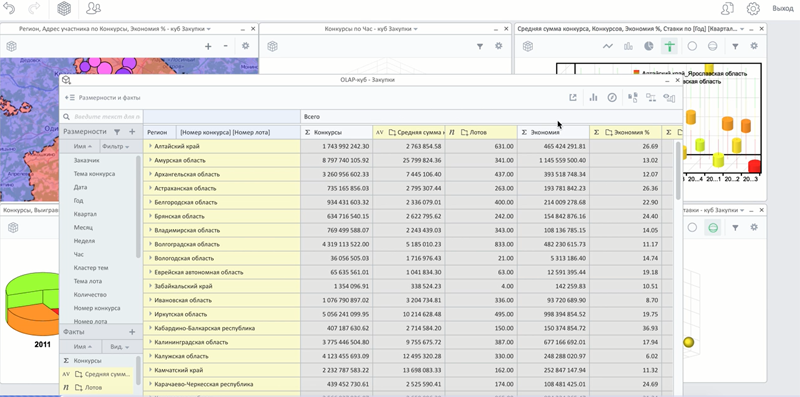Viewport: 800px width, 397px height.
Task: Add a new dimension with plus beside Размерности
Action: [x=132, y=132]
